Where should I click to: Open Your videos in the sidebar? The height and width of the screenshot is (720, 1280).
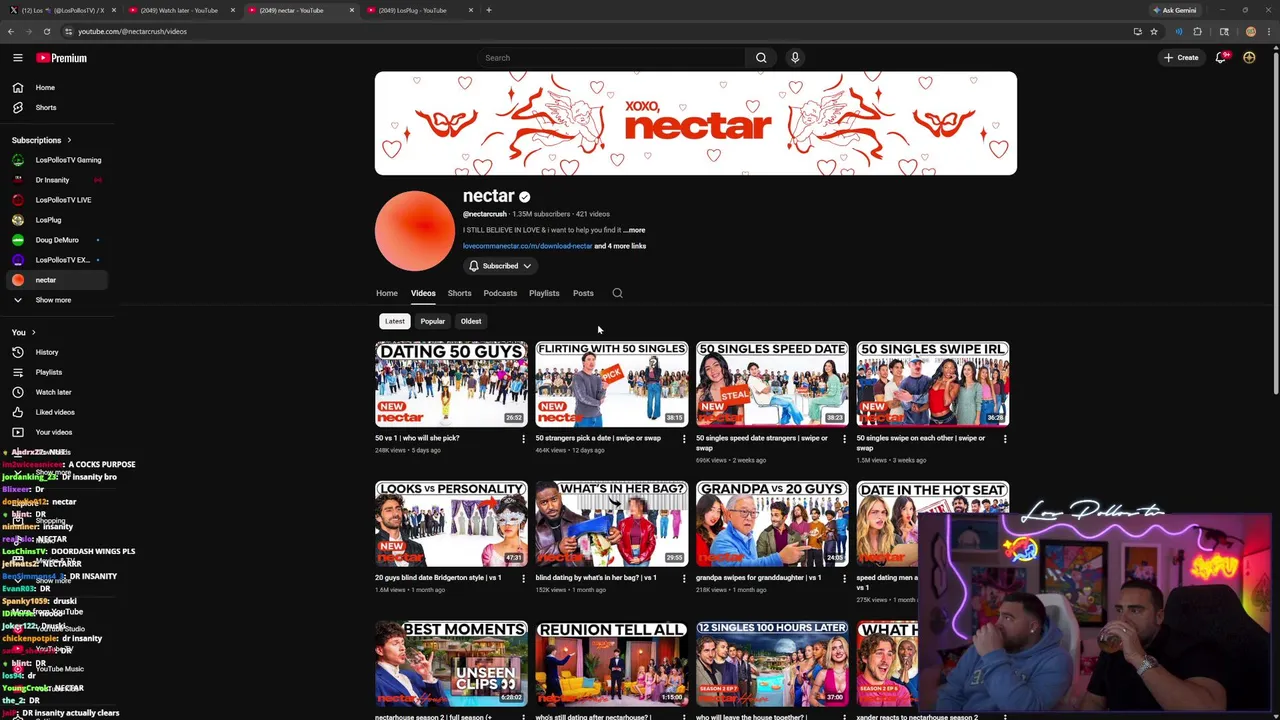pos(55,432)
